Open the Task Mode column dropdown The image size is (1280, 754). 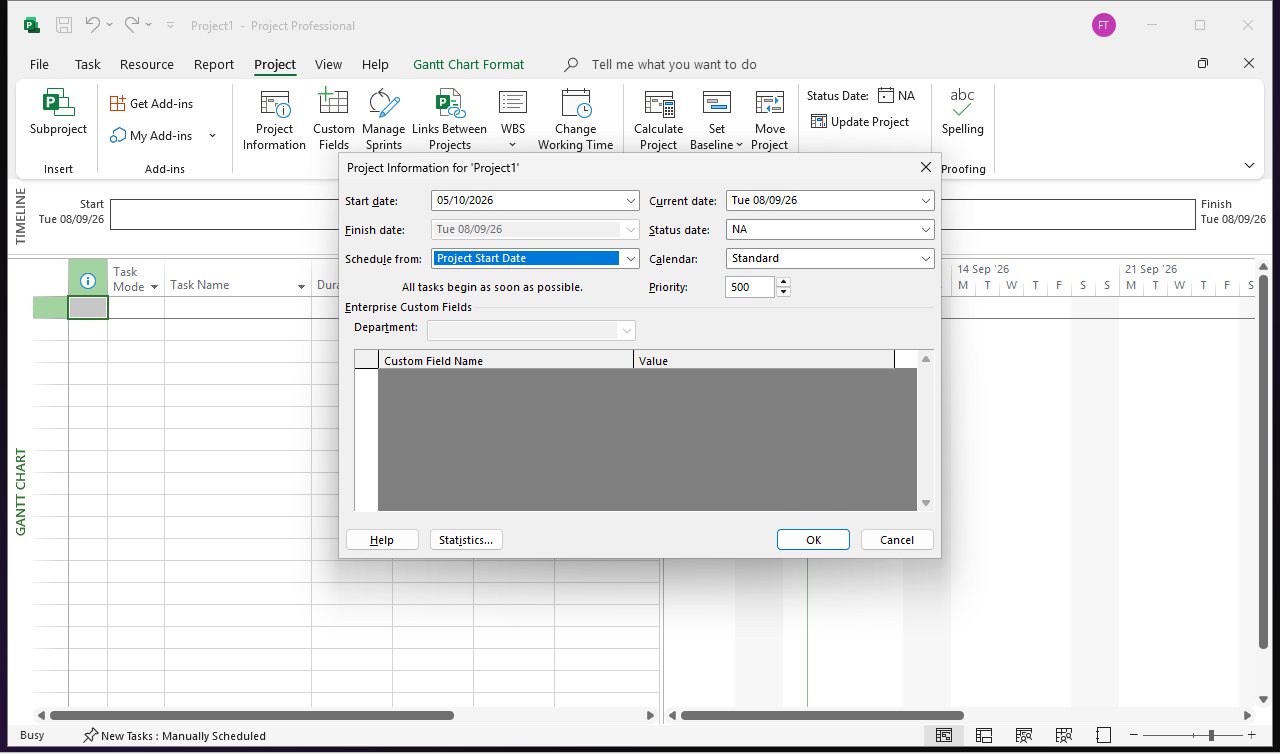tap(154, 287)
